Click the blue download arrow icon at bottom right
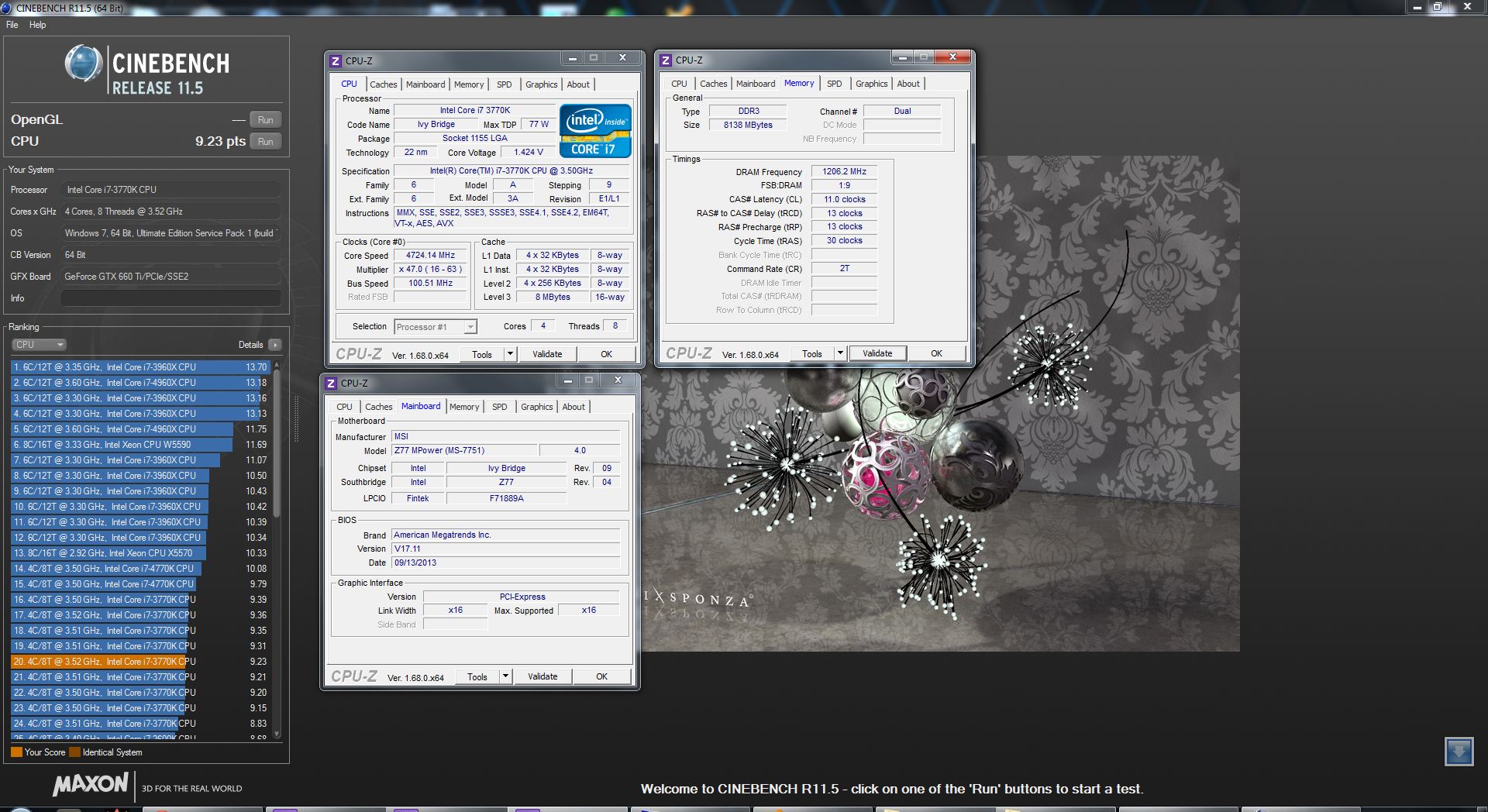 (x=1459, y=752)
